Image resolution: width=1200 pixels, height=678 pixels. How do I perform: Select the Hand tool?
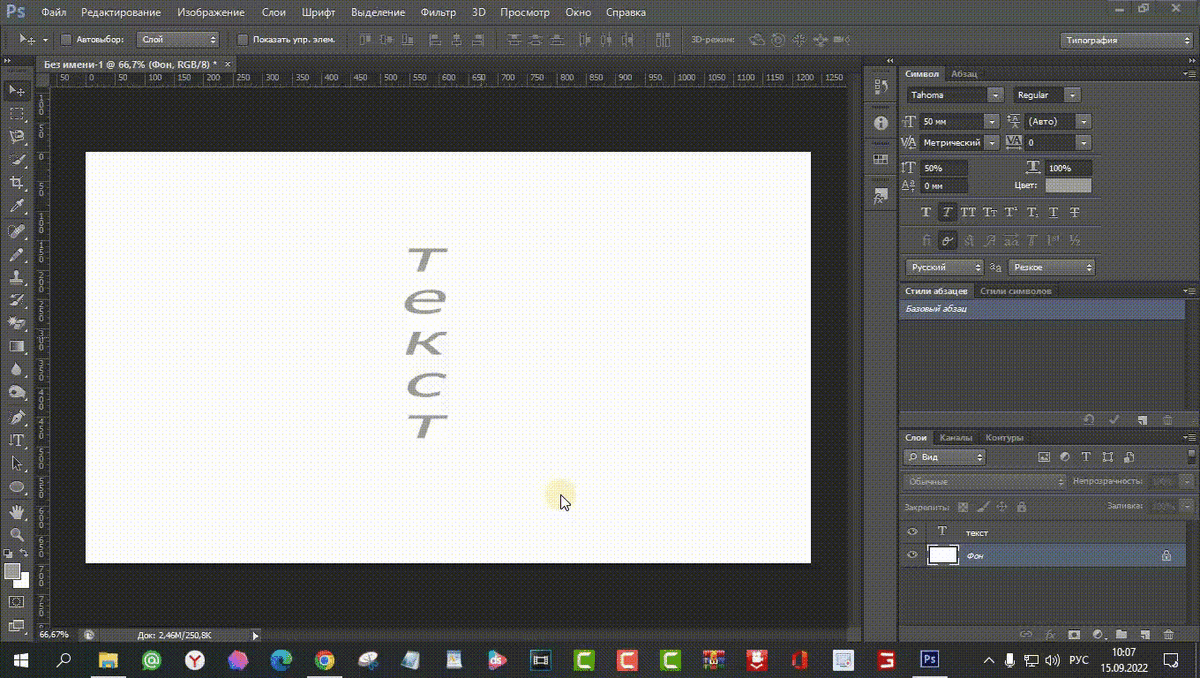pyautogui.click(x=17, y=511)
